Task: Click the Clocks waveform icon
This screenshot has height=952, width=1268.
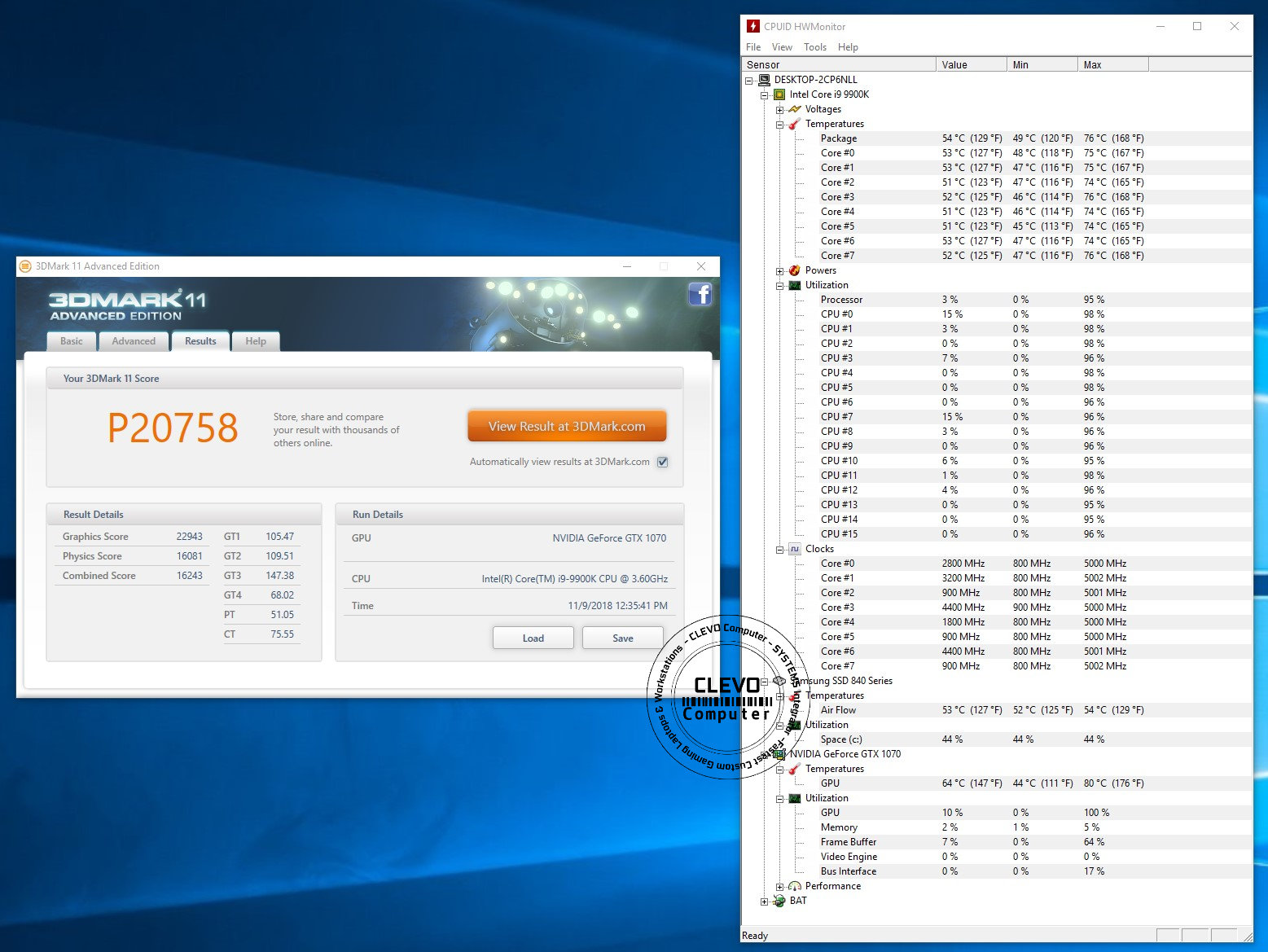Action: [795, 549]
